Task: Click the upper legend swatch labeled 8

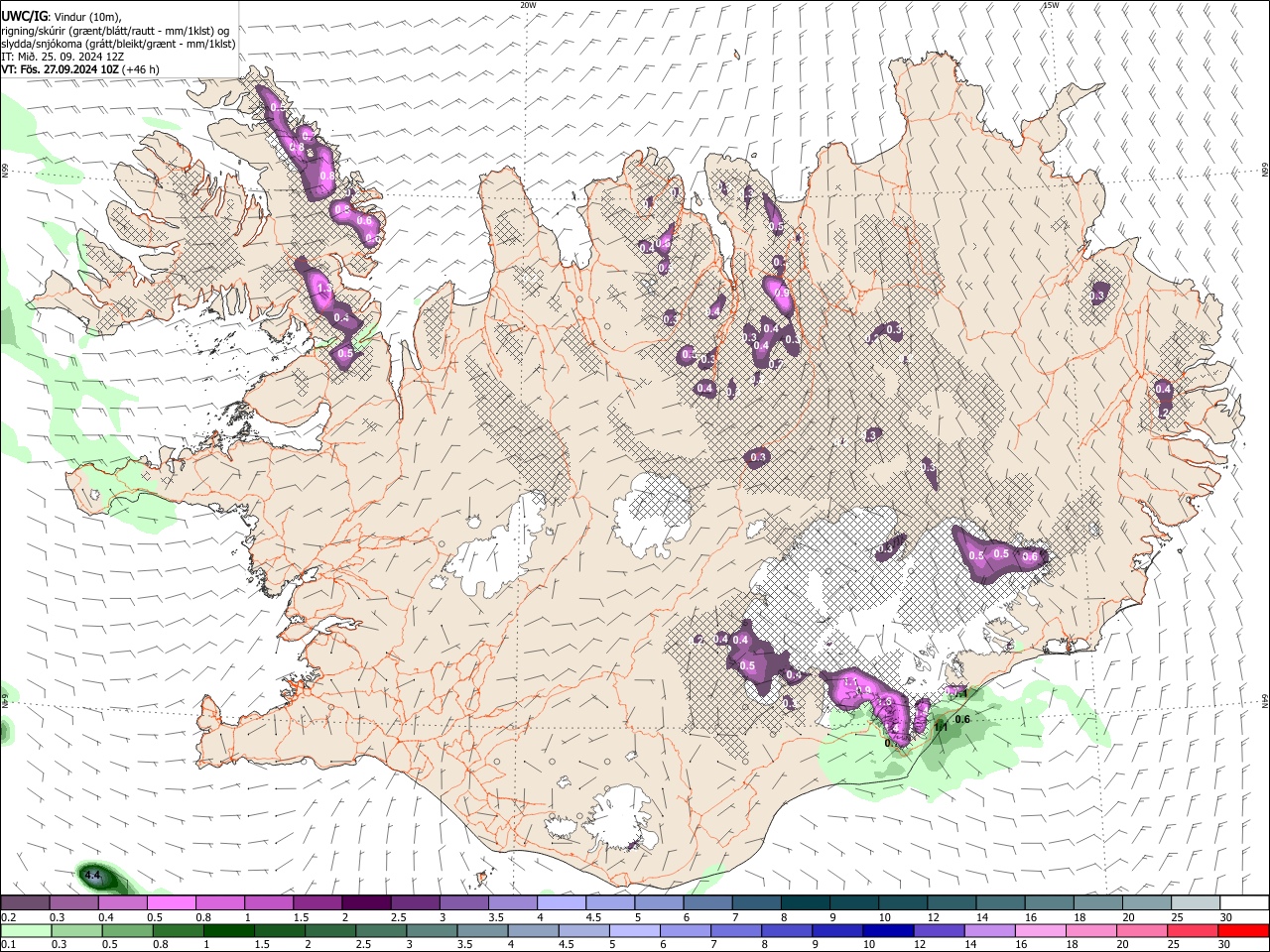Action: pyautogui.click(x=806, y=902)
